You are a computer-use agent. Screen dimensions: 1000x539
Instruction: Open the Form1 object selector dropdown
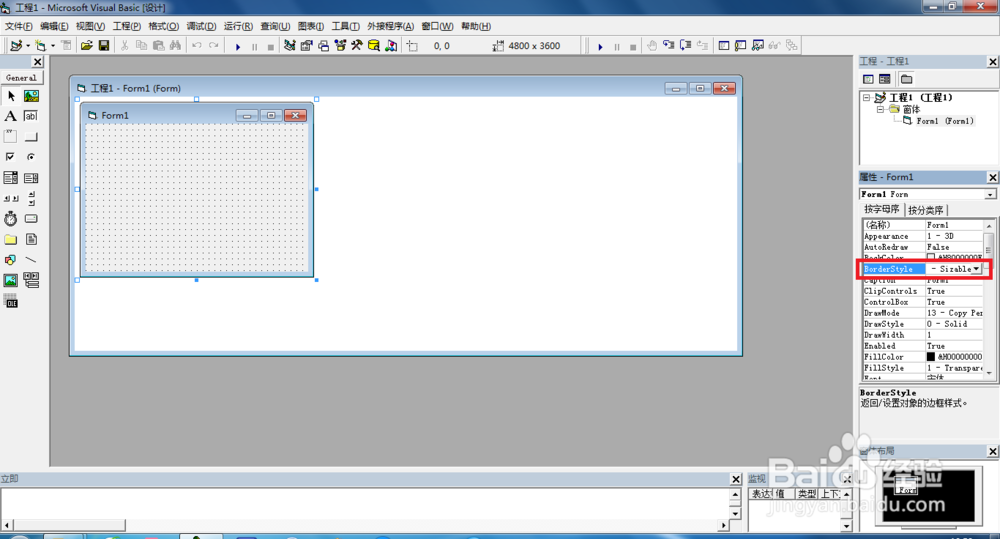[990, 195]
